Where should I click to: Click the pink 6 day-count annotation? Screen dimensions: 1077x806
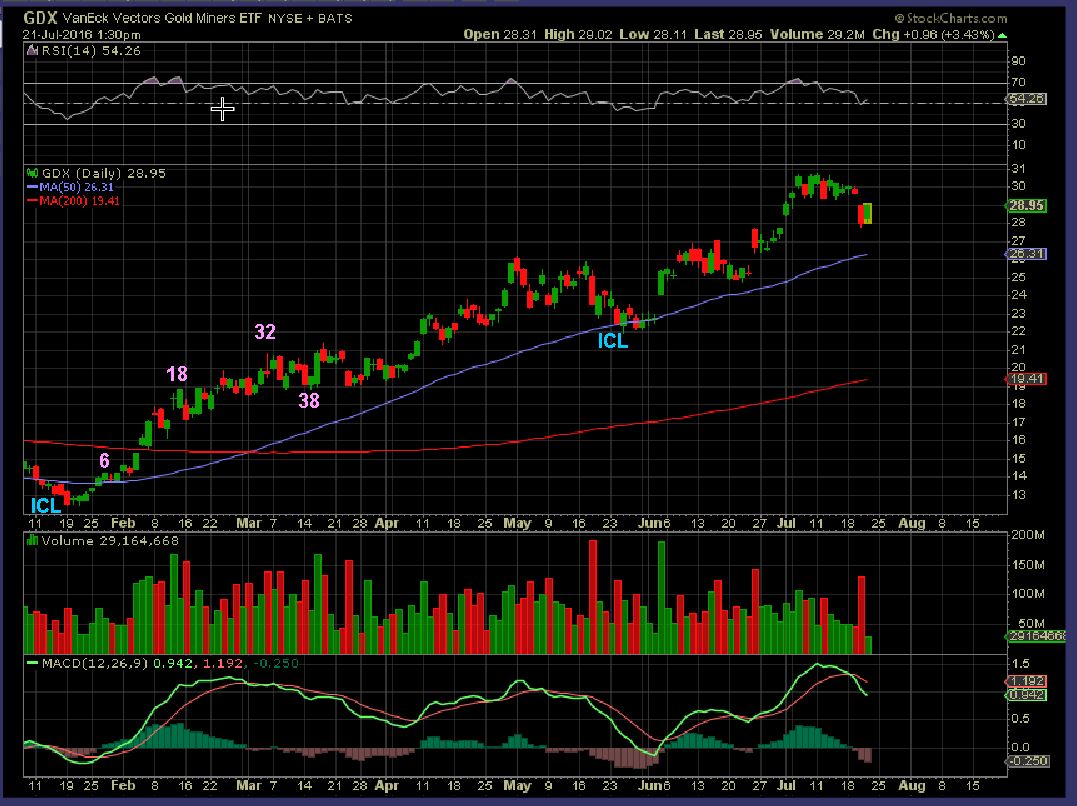pos(104,460)
